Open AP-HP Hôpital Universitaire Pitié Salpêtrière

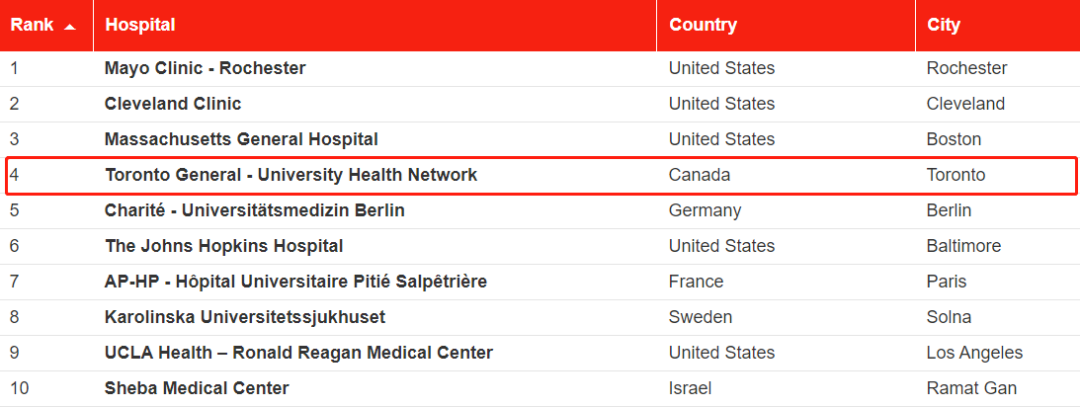(x=295, y=281)
